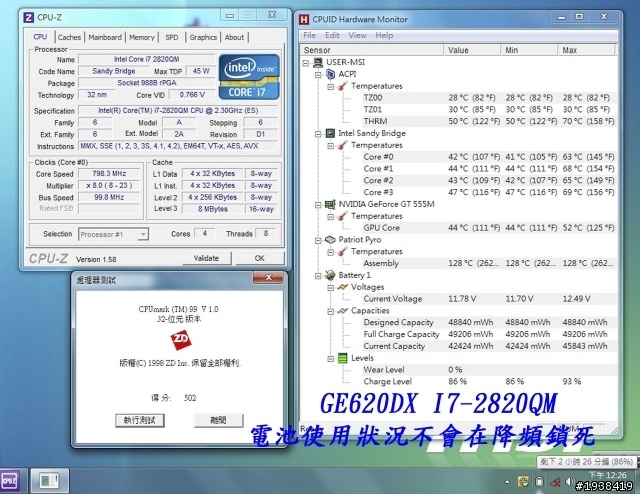The height and width of the screenshot is (494, 640).
Task: Select the CPU tab in CPU-Z
Action: click(40, 37)
